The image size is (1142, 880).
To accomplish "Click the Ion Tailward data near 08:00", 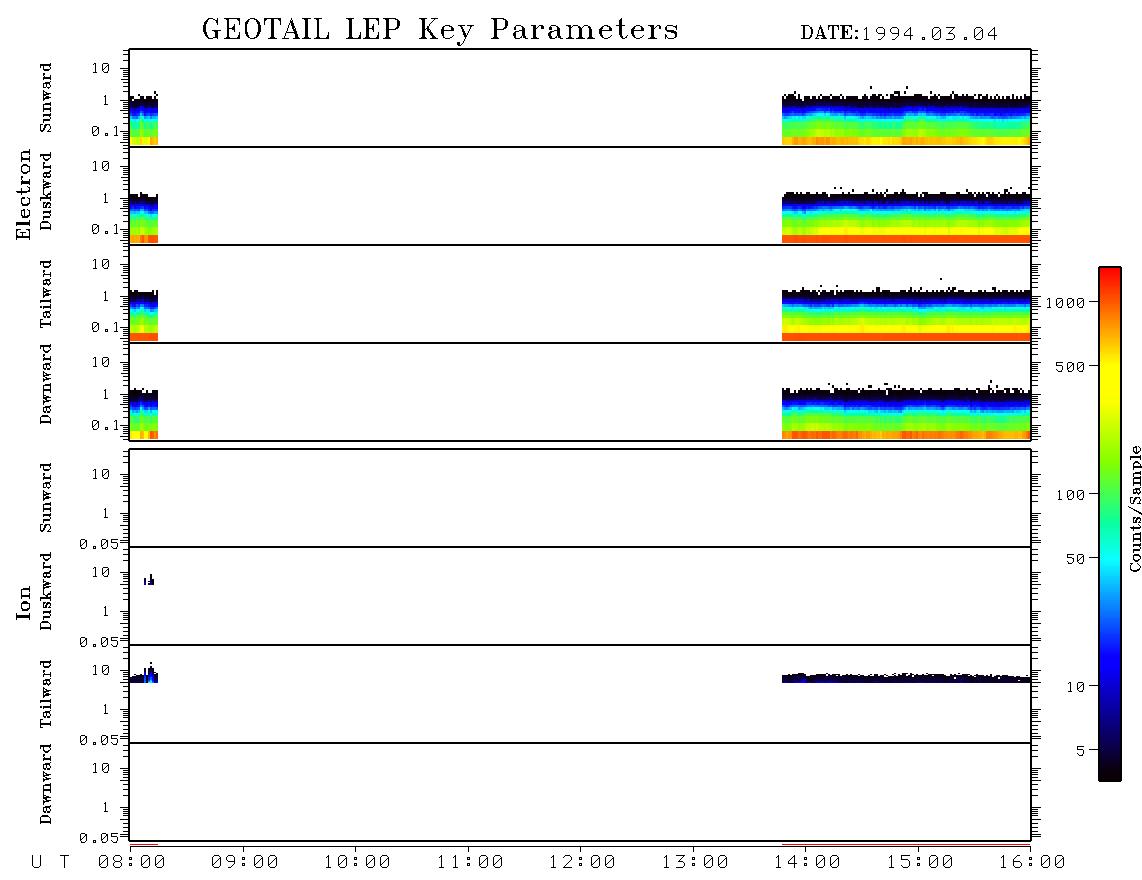I will (143, 674).
